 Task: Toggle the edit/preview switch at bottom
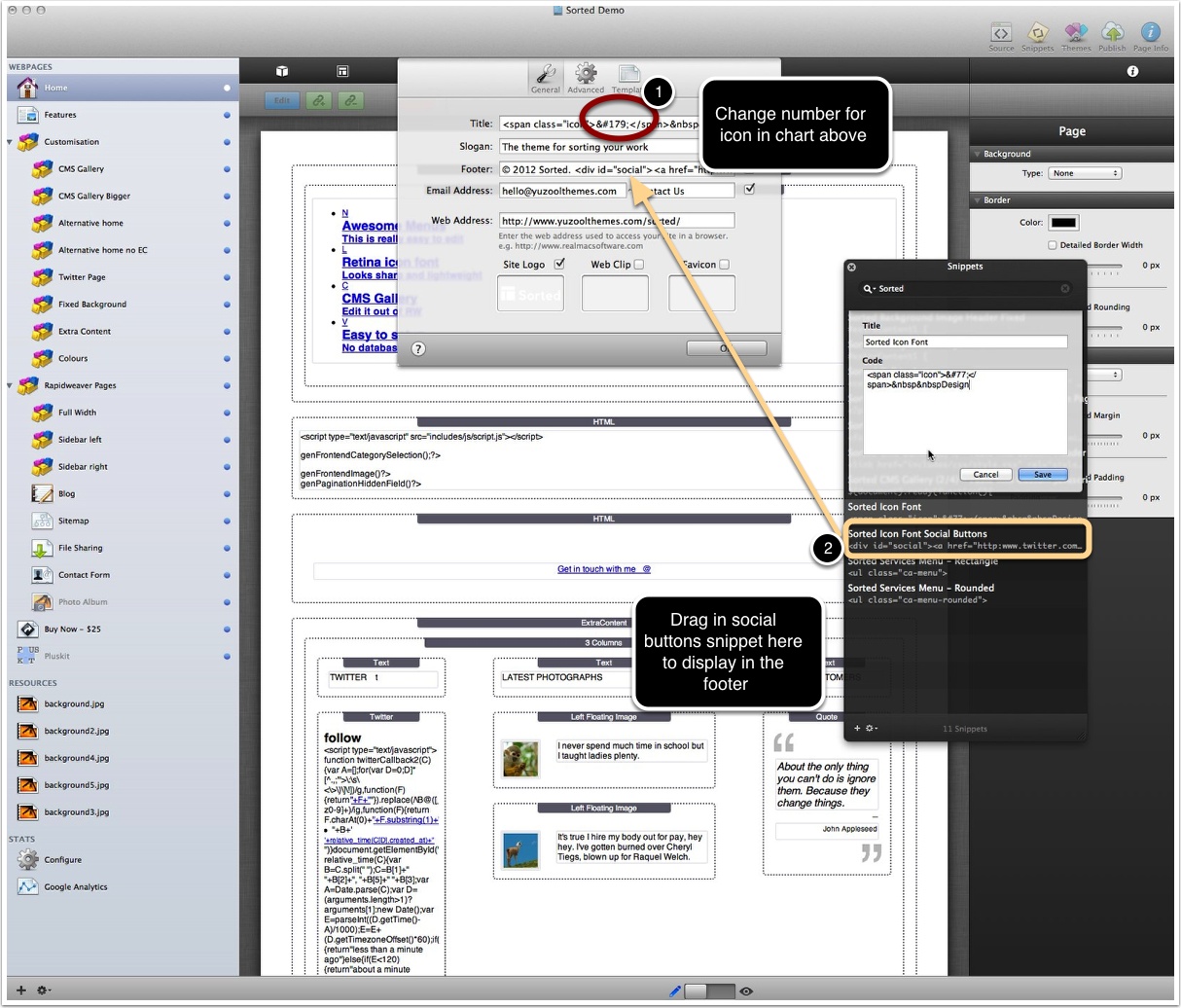coord(709,991)
